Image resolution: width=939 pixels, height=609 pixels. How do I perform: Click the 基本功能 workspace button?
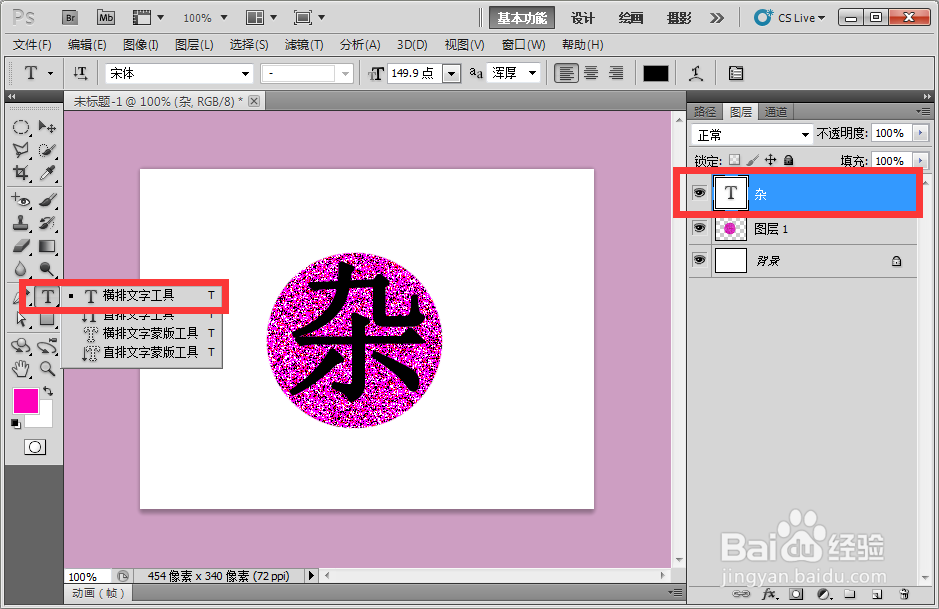[522, 17]
